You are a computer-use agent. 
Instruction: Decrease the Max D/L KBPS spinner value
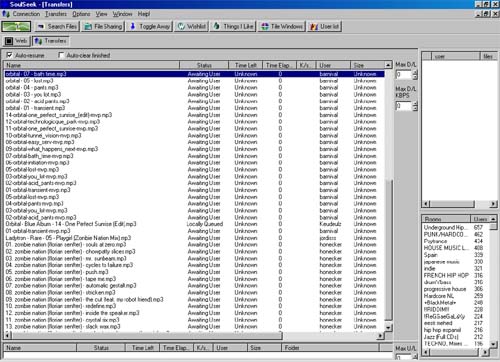click(415, 108)
